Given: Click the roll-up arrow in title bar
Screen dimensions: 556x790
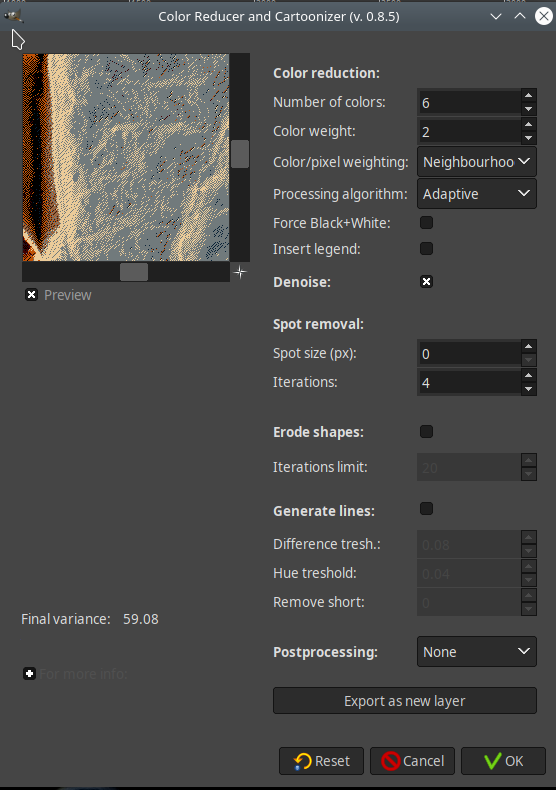Looking at the screenshot, I should pos(520,16).
